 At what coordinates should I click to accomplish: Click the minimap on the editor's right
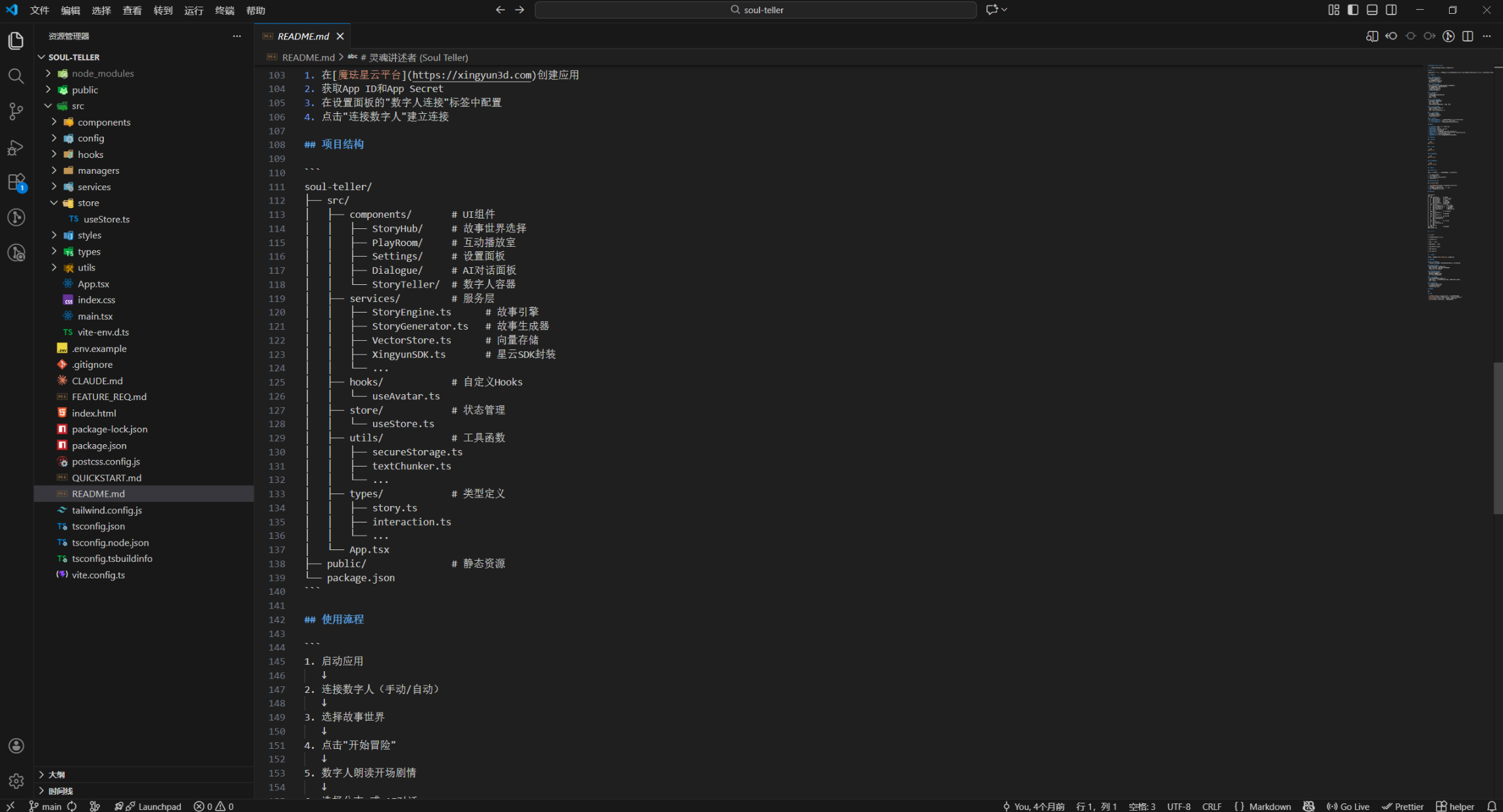pos(1459,183)
